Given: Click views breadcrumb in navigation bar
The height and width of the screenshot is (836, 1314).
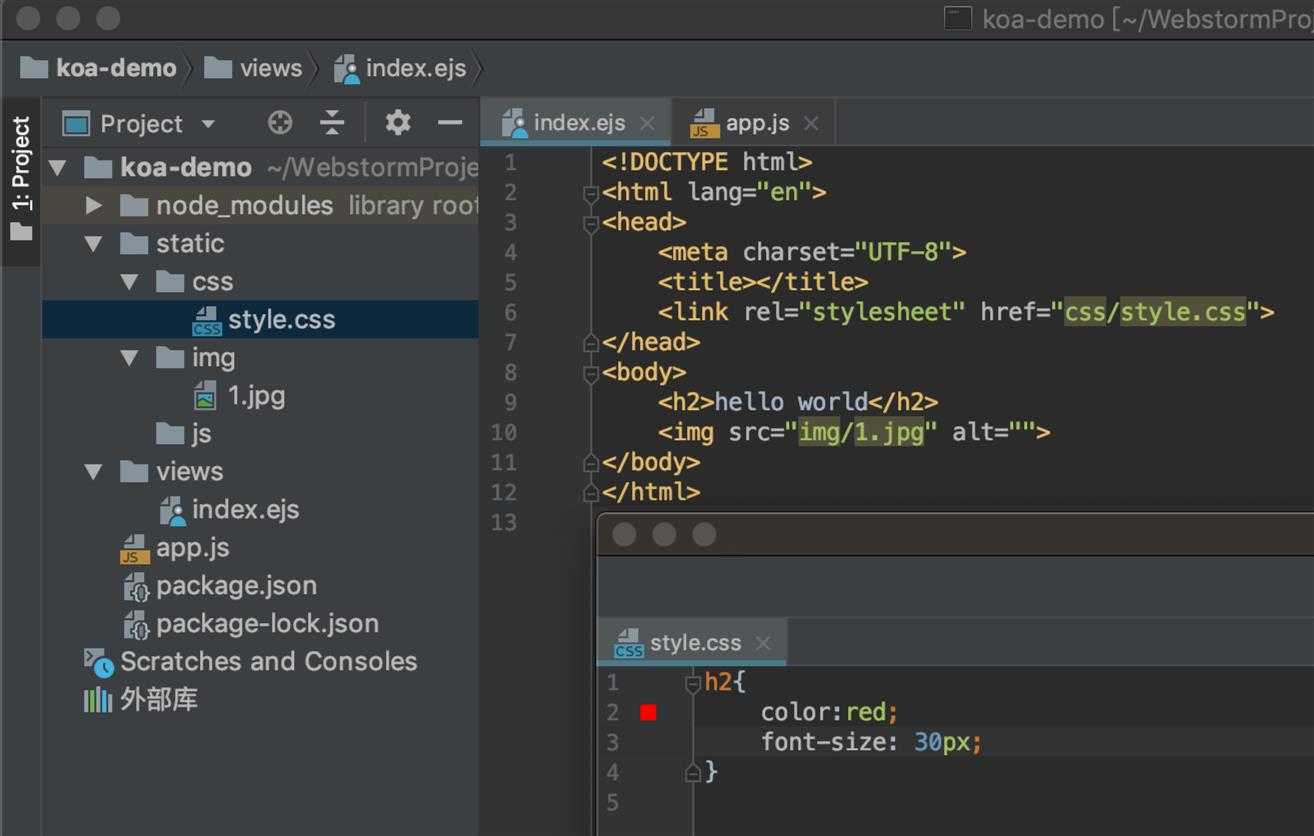Looking at the screenshot, I should point(253,68).
